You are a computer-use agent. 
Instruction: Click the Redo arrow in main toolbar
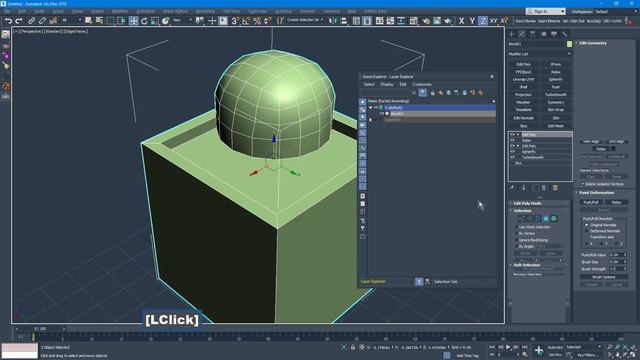[x=19, y=20]
